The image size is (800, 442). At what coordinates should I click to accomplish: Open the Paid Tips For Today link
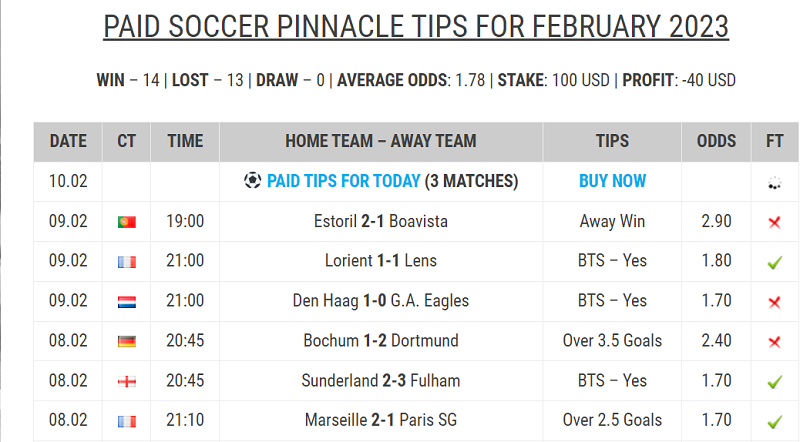tap(343, 181)
